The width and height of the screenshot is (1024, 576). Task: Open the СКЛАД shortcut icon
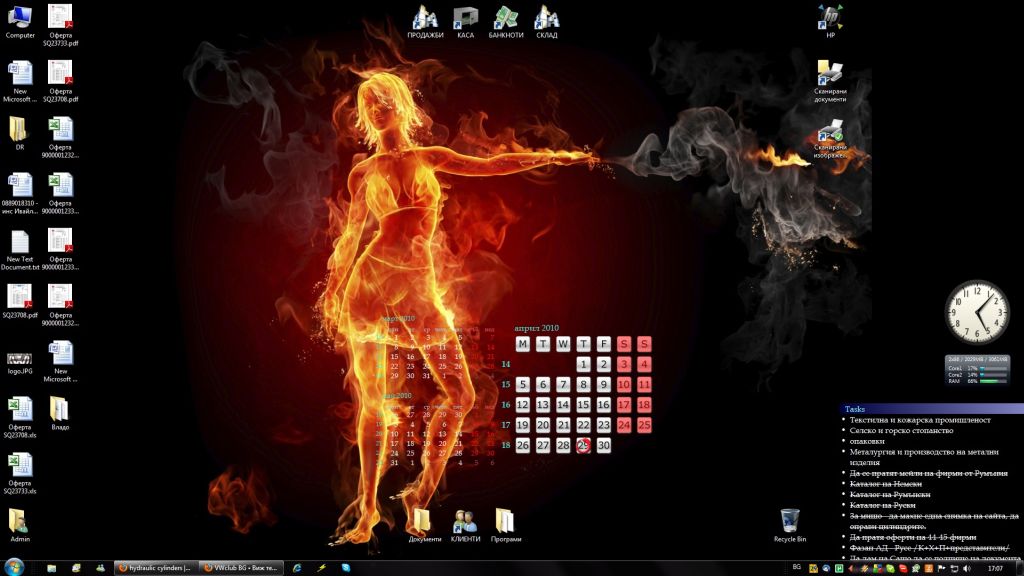coord(546,18)
